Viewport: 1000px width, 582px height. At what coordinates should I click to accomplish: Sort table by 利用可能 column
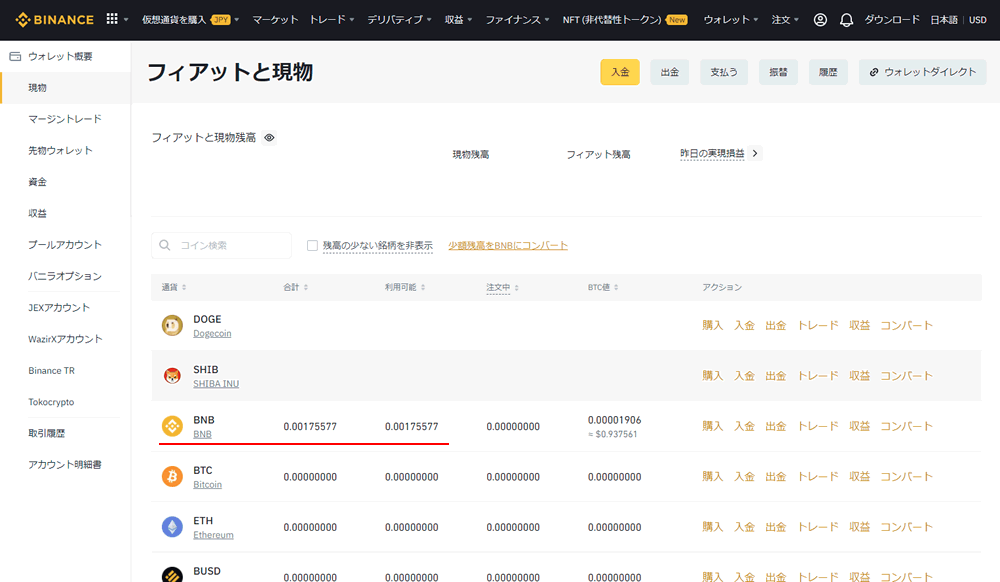point(404,287)
